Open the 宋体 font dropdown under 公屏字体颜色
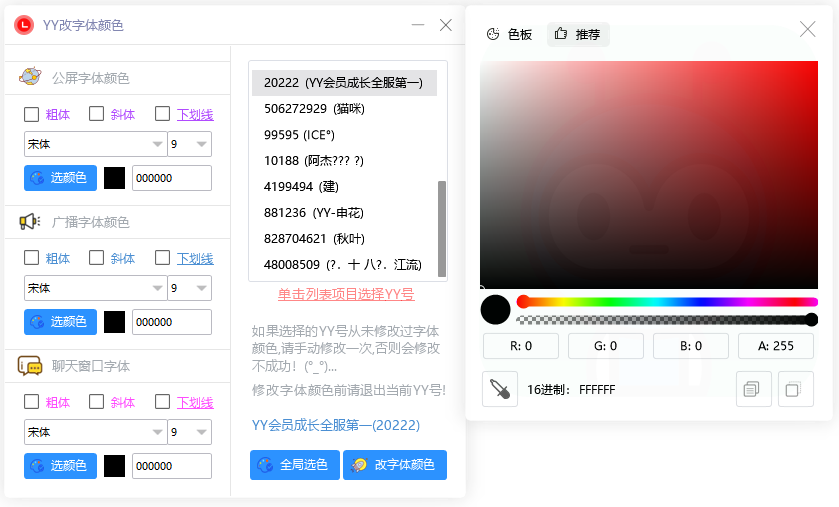 [x=95, y=144]
